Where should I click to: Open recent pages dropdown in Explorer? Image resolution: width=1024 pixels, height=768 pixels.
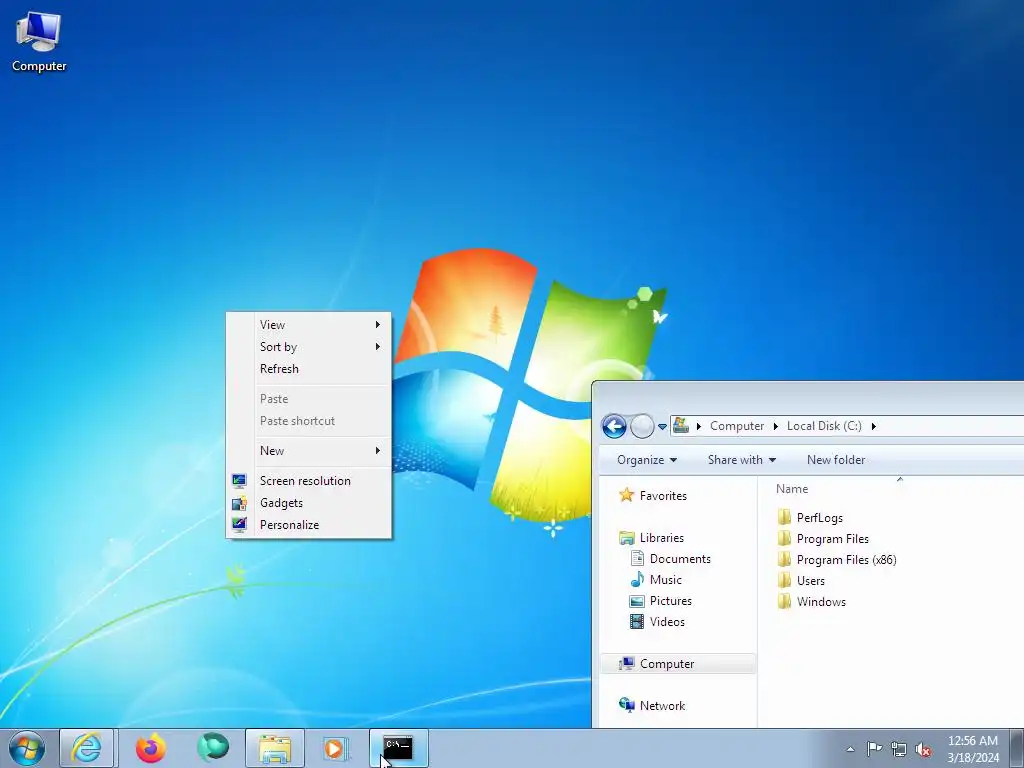(662, 427)
